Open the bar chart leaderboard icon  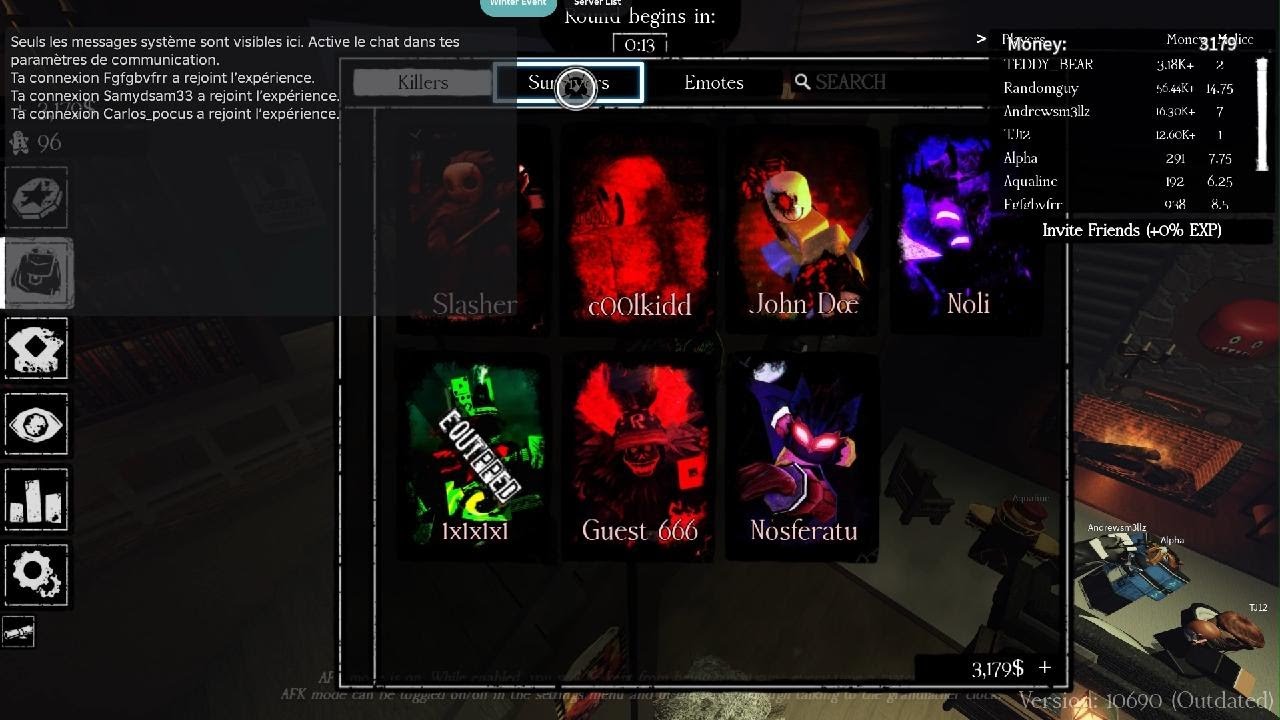(37, 499)
